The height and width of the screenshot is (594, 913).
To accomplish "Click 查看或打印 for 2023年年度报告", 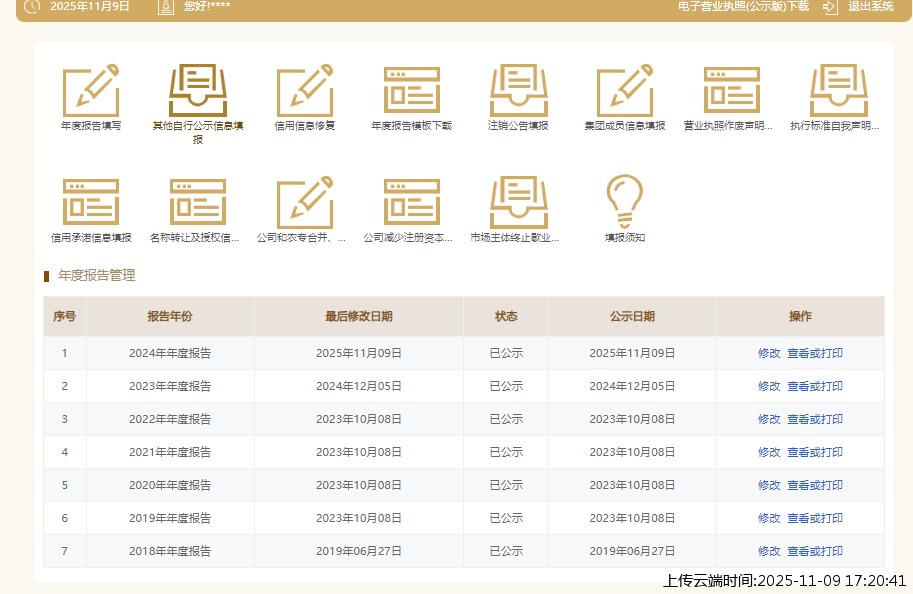I will click(815, 386).
